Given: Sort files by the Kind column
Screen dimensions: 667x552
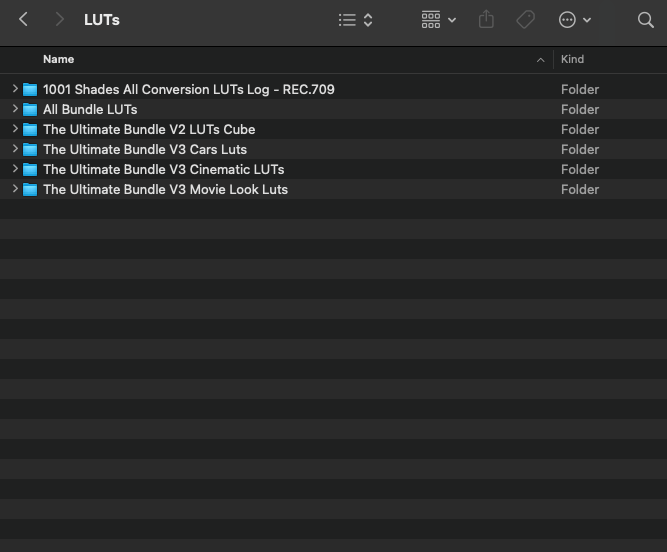Looking at the screenshot, I should tap(573, 60).
